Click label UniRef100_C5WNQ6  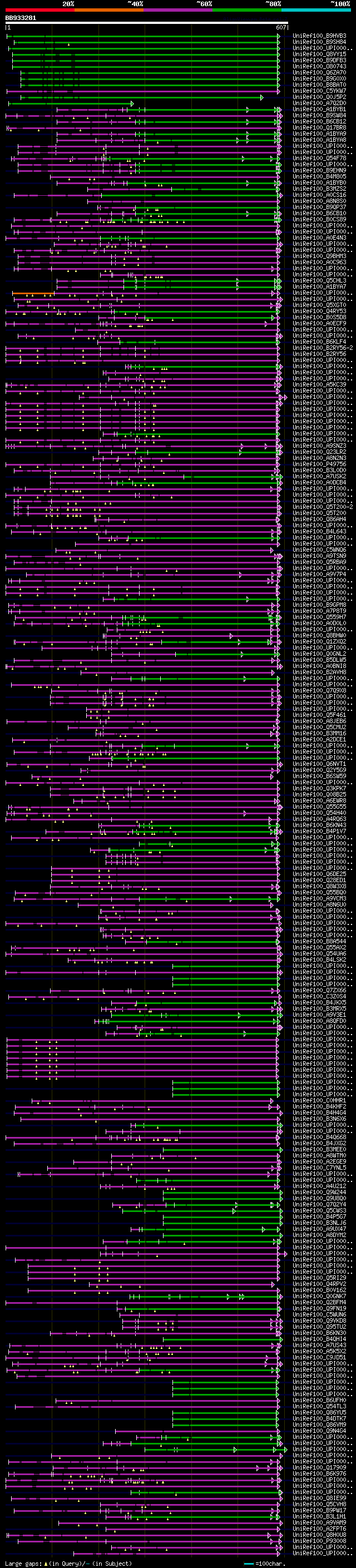point(319,550)
